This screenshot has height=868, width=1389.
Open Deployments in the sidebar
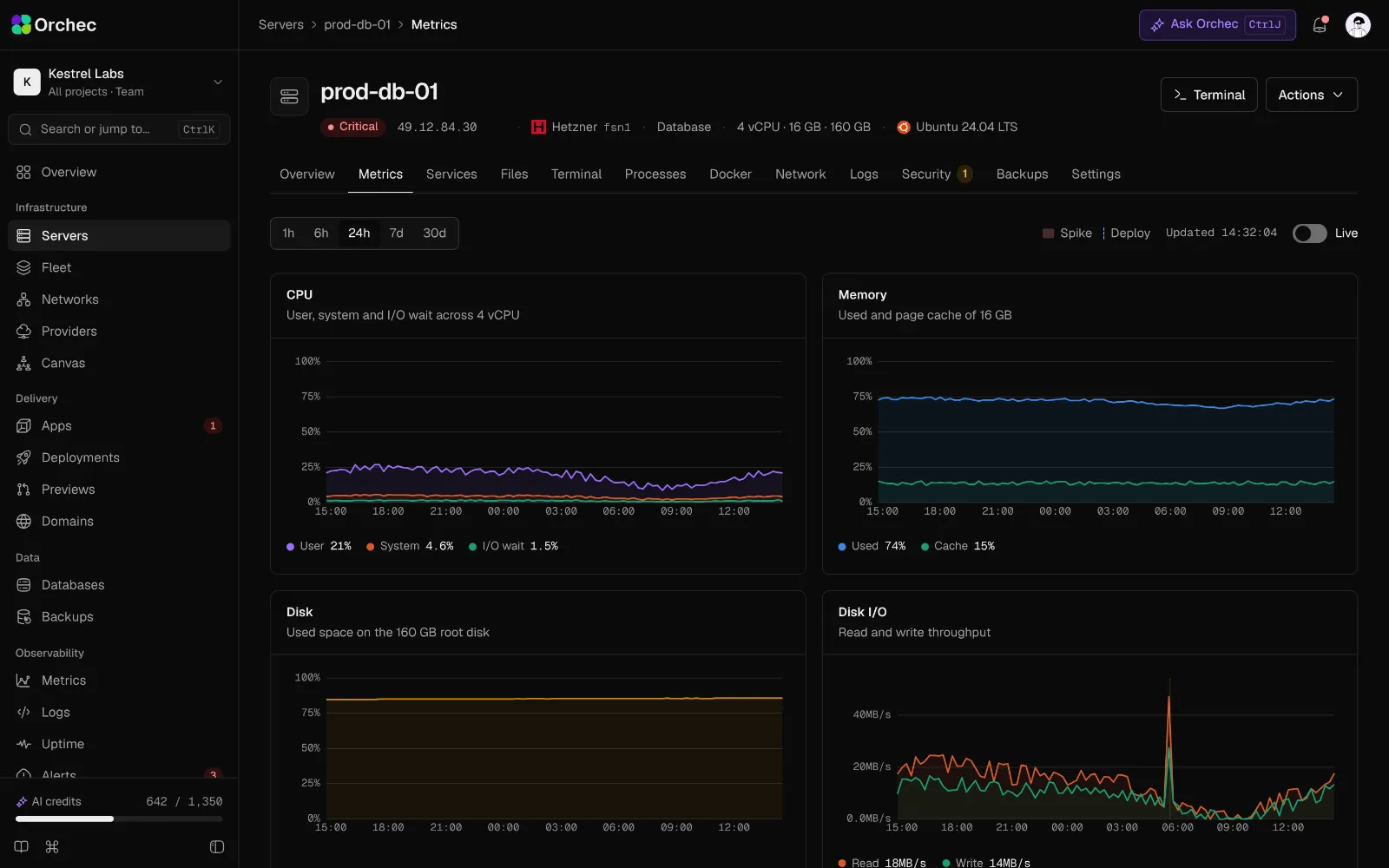click(119, 457)
